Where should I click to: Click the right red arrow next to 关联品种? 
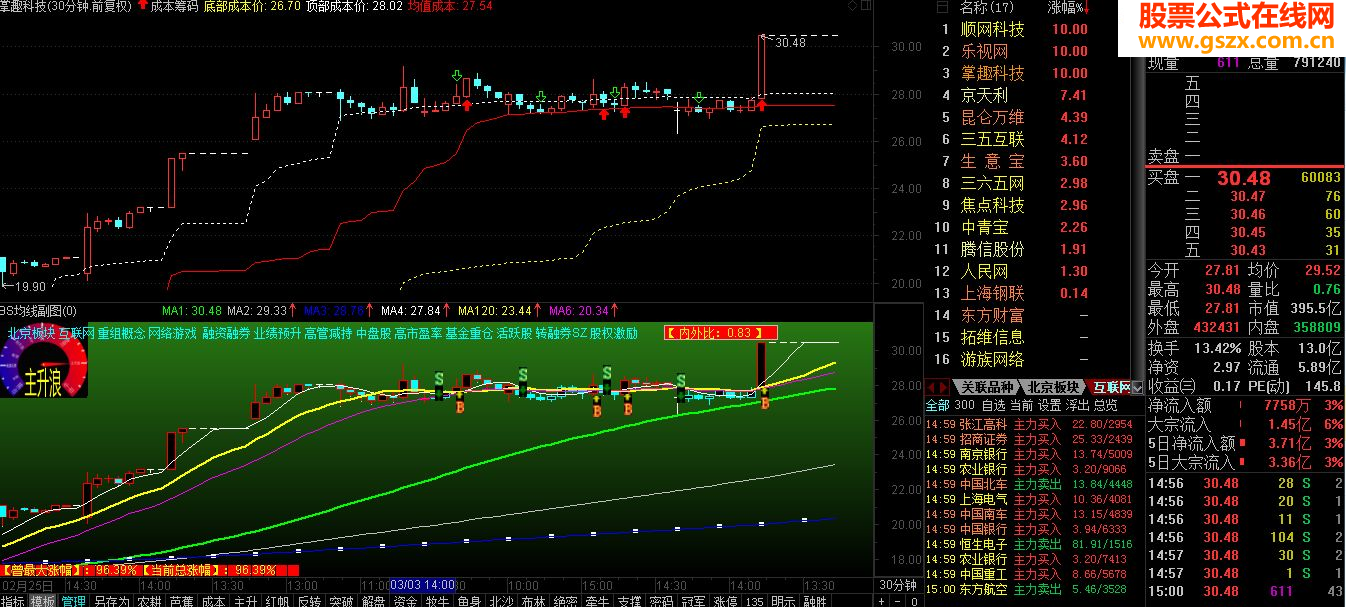click(944, 387)
